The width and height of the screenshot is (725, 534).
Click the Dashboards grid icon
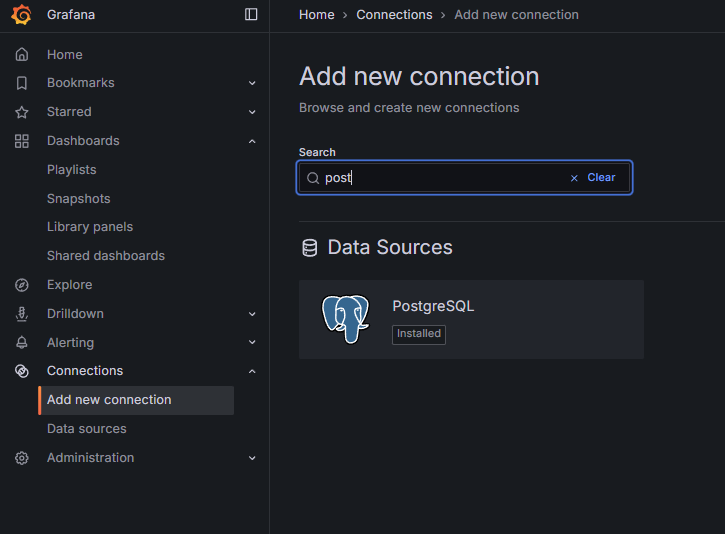coord(22,141)
